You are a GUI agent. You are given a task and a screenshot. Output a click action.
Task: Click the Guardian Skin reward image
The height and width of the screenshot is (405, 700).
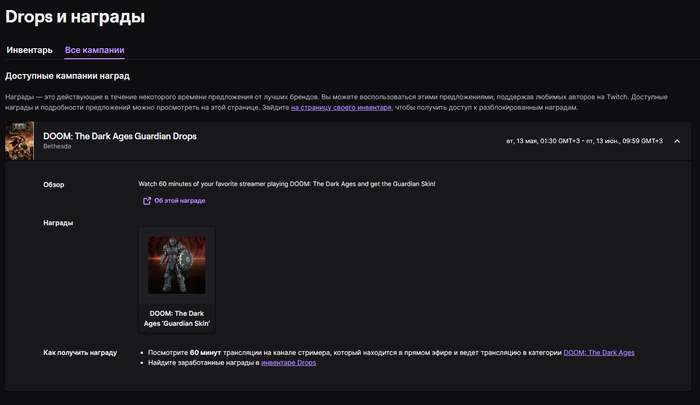click(176, 265)
